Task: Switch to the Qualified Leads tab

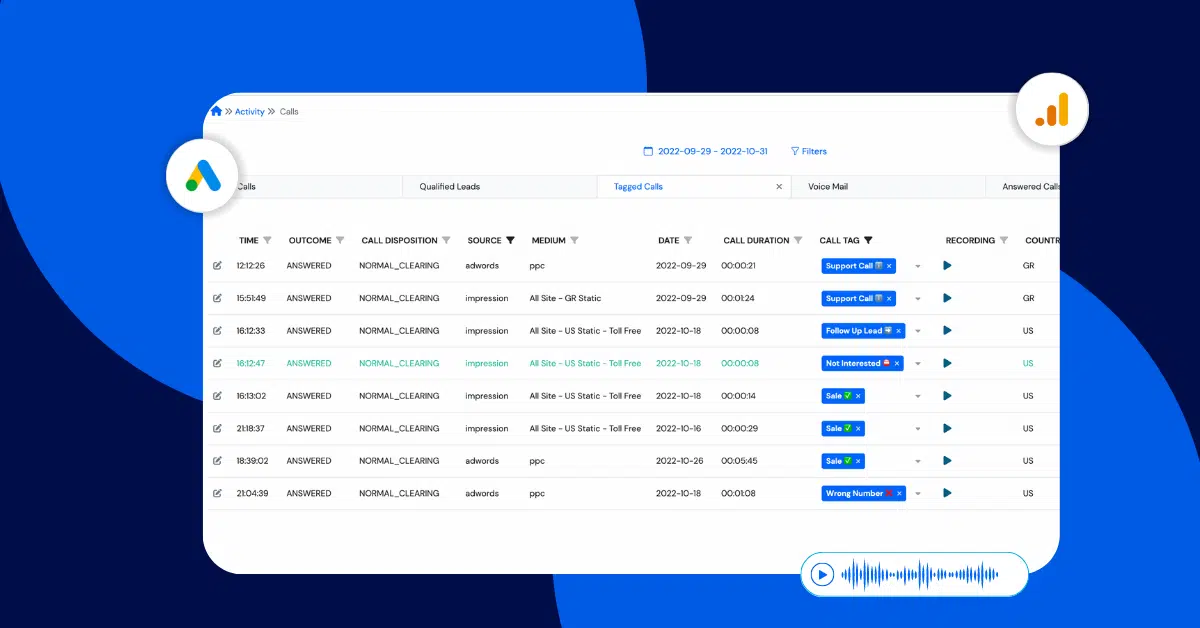Action: 500,187
